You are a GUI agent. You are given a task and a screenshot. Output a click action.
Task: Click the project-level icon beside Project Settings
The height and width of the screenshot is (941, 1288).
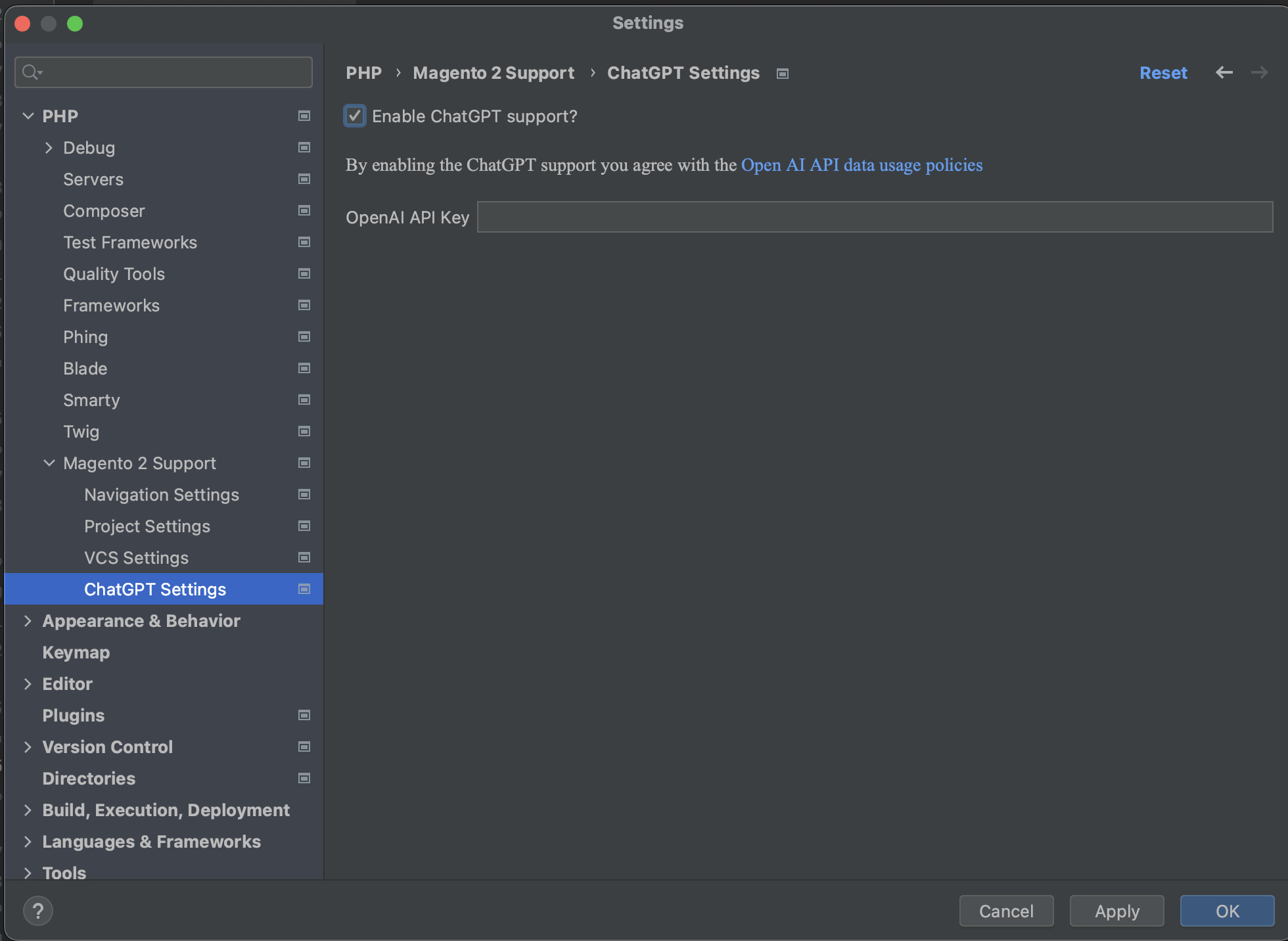click(x=304, y=526)
